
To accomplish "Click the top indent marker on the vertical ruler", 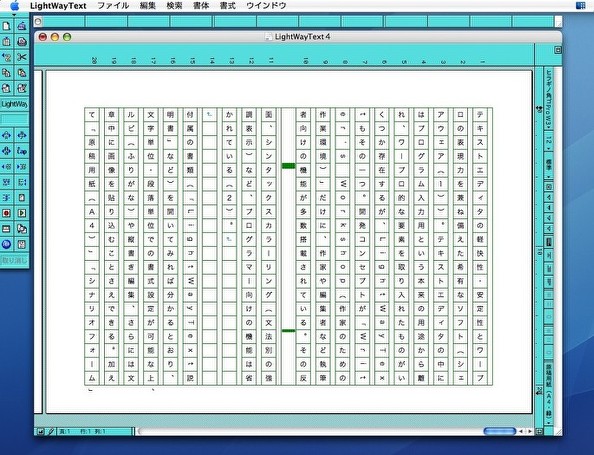I will (539, 109).
